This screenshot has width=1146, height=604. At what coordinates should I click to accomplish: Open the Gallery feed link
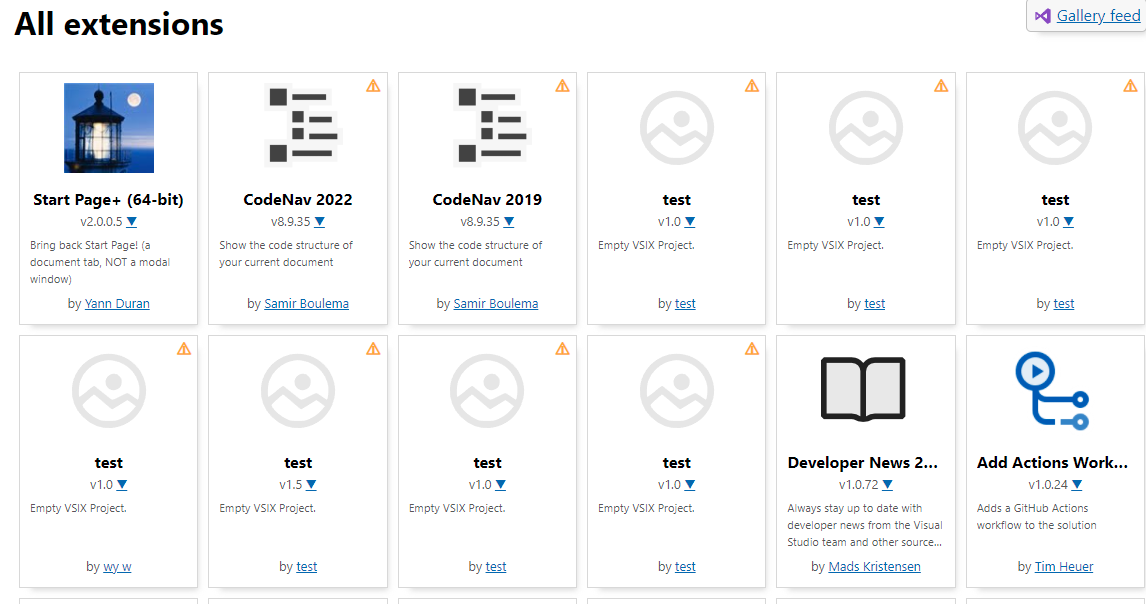1098,15
